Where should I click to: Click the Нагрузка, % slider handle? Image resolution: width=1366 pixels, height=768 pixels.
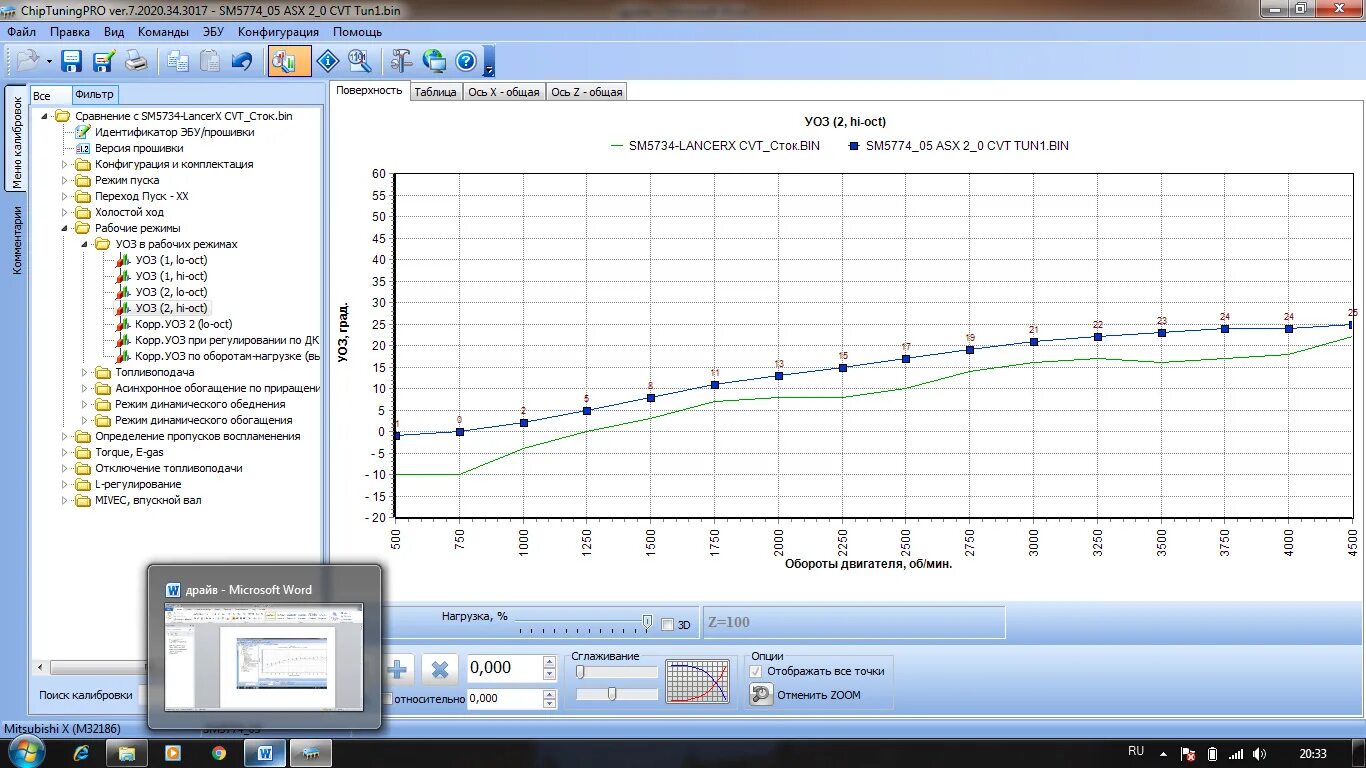pyautogui.click(x=647, y=621)
